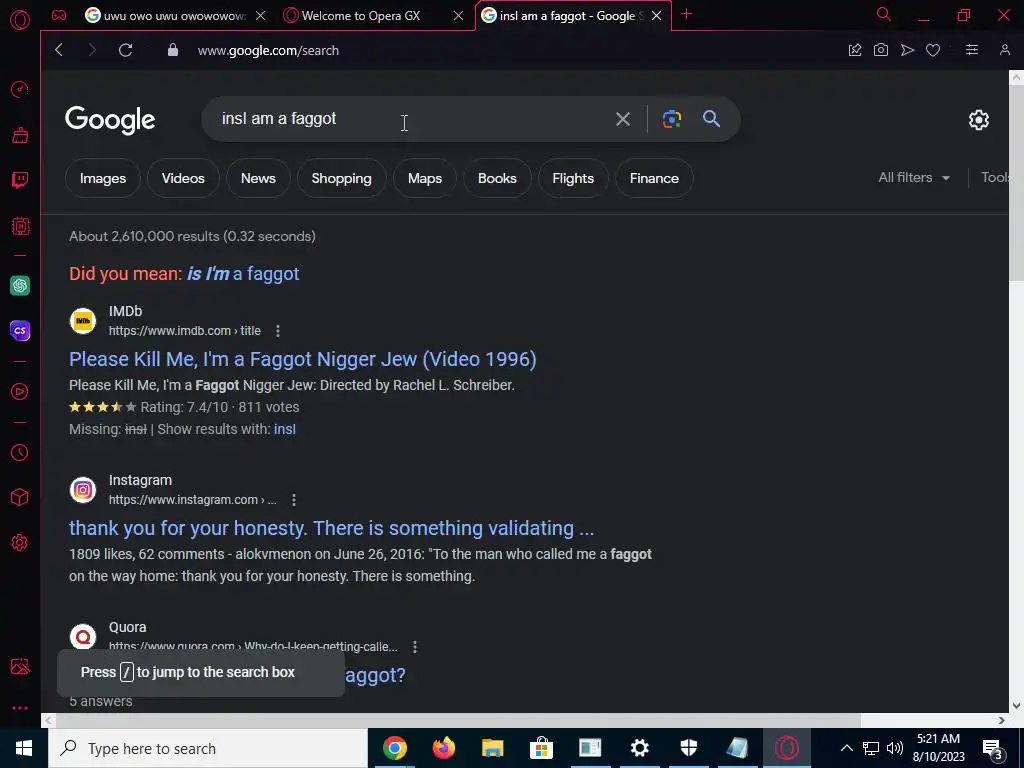Click the blue Google search magnifier
The height and width of the screenshot is (768, 1024).
(711, 119)
